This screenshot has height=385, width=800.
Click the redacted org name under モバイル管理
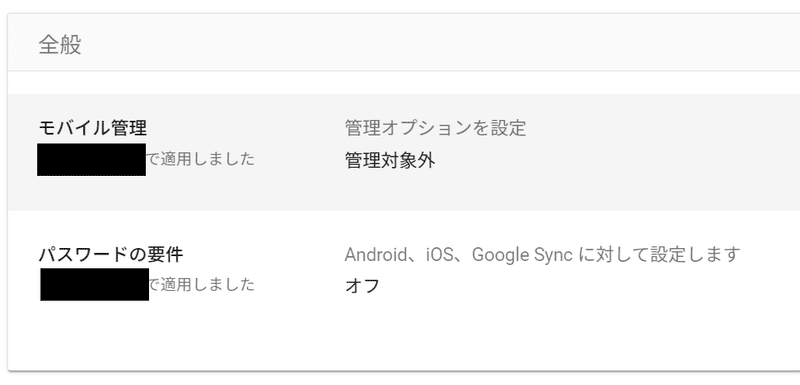[91, 160]
